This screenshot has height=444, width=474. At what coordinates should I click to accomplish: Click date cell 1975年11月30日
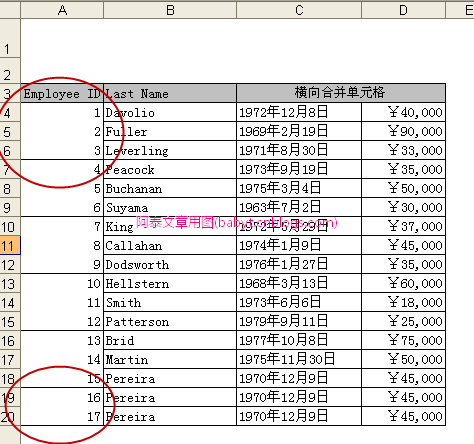click(x=299, y=359)
